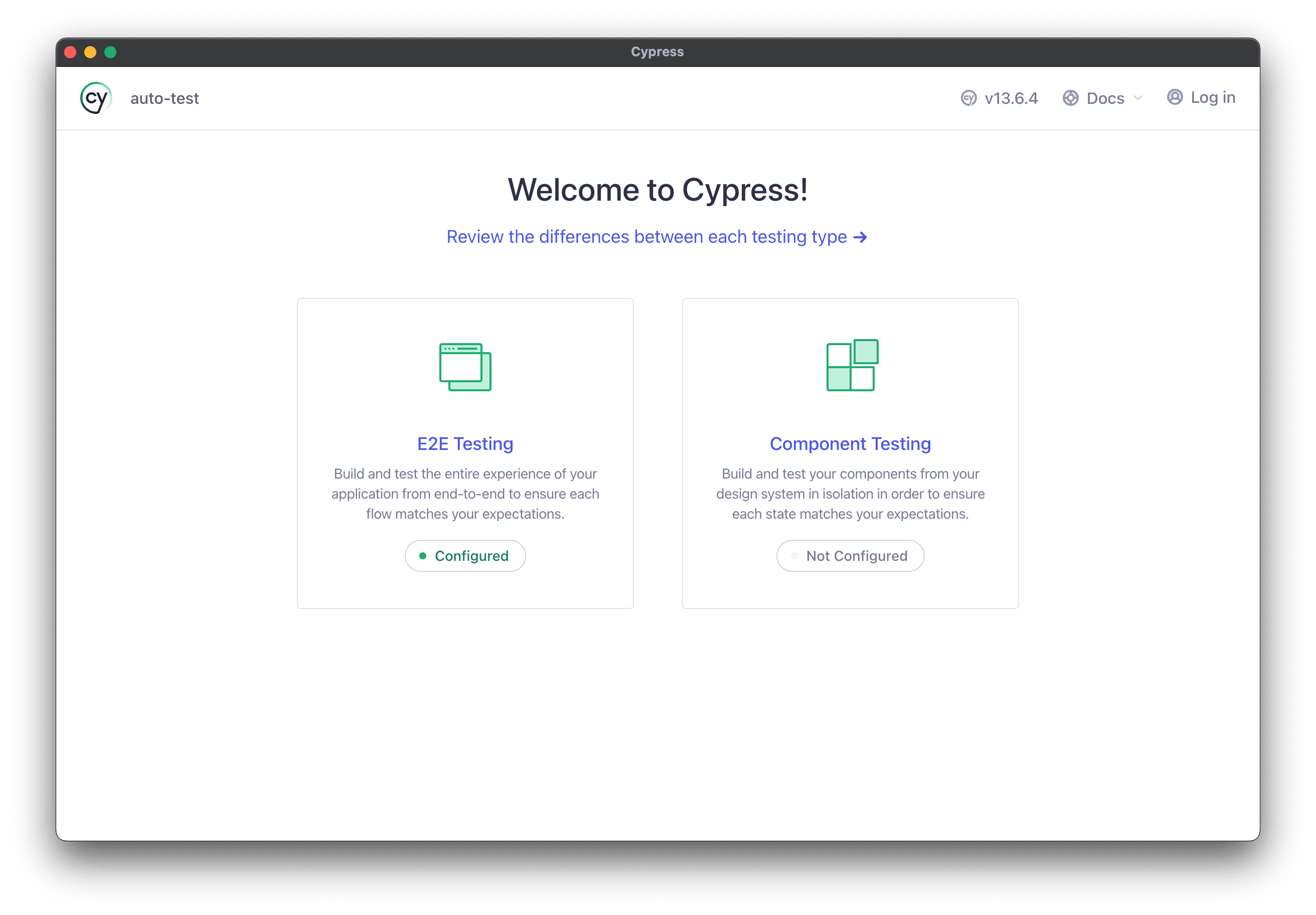Click the Configured status badge
Screen dimensions: 1316x915
(x=465, y=555)
